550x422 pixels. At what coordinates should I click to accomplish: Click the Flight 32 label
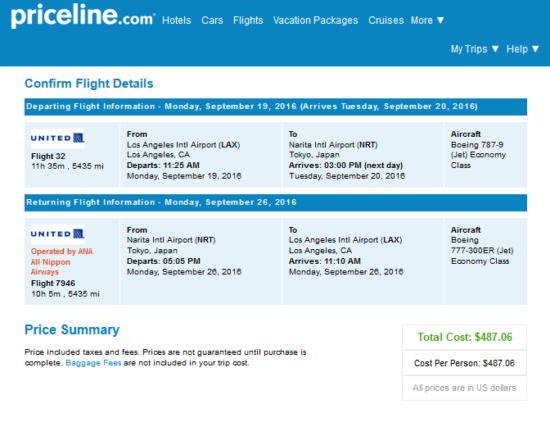click(x=48, y=156)
